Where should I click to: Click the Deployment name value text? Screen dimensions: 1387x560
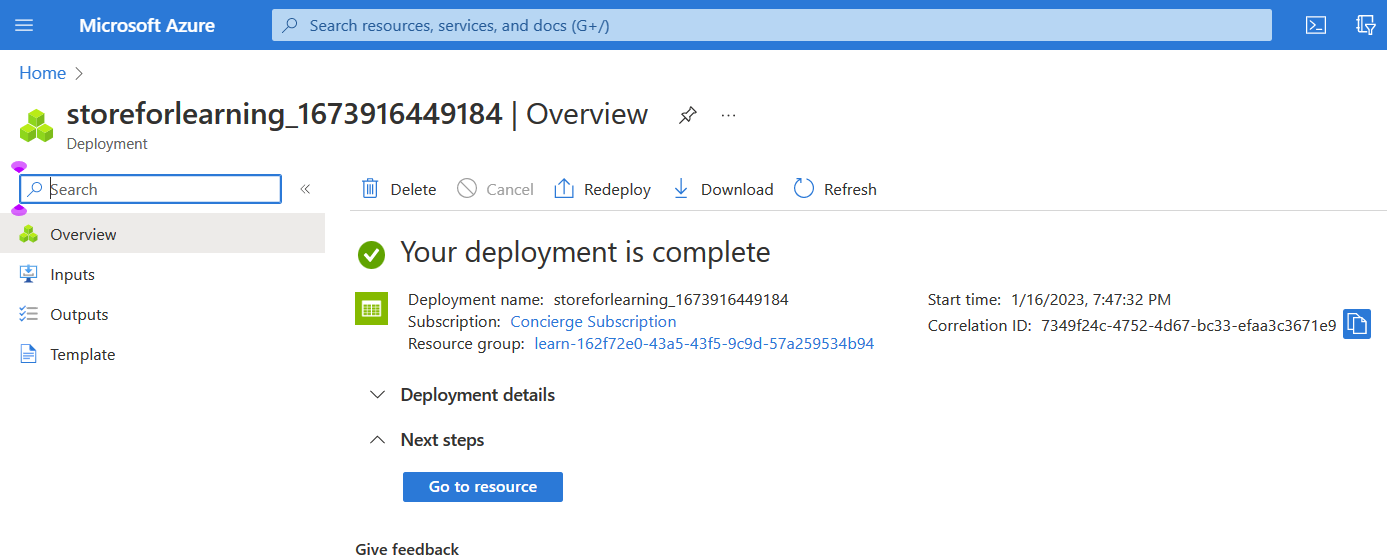tap(671, 299)
